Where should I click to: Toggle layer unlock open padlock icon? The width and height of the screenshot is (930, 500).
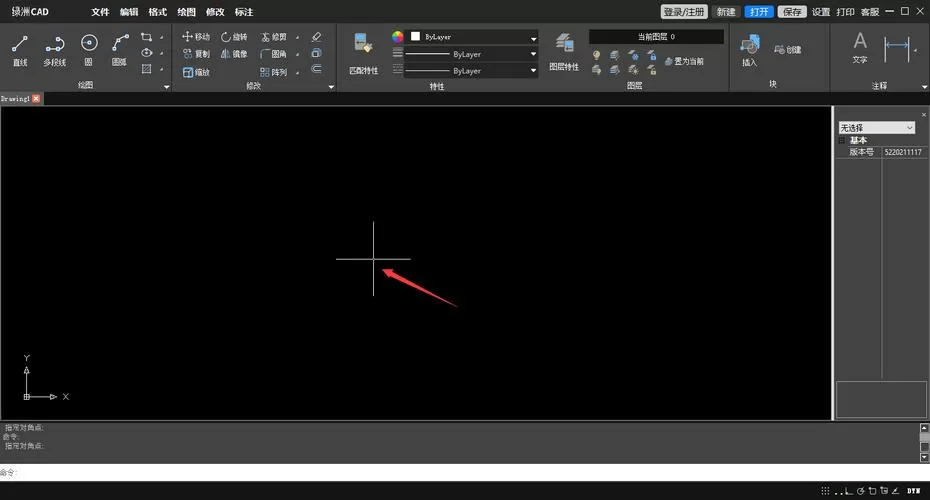point(652,70)
